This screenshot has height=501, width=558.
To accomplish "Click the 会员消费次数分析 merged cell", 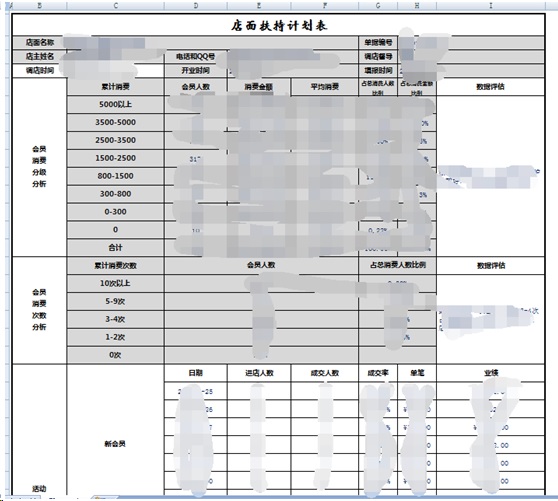I will click(x=39, y=310).
